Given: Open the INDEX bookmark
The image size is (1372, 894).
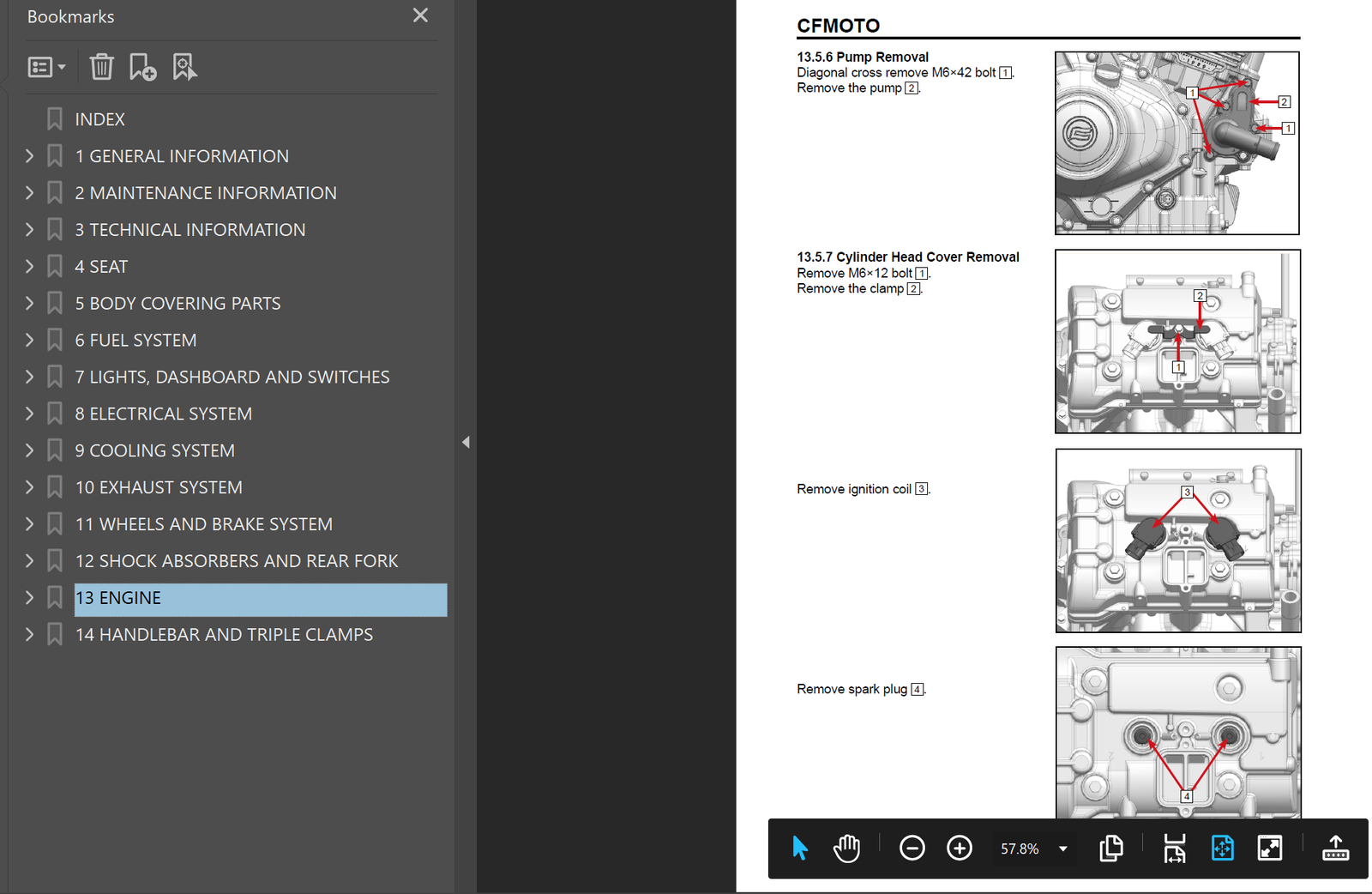Looking at the screenshot, I should click(x=99, y=119).
